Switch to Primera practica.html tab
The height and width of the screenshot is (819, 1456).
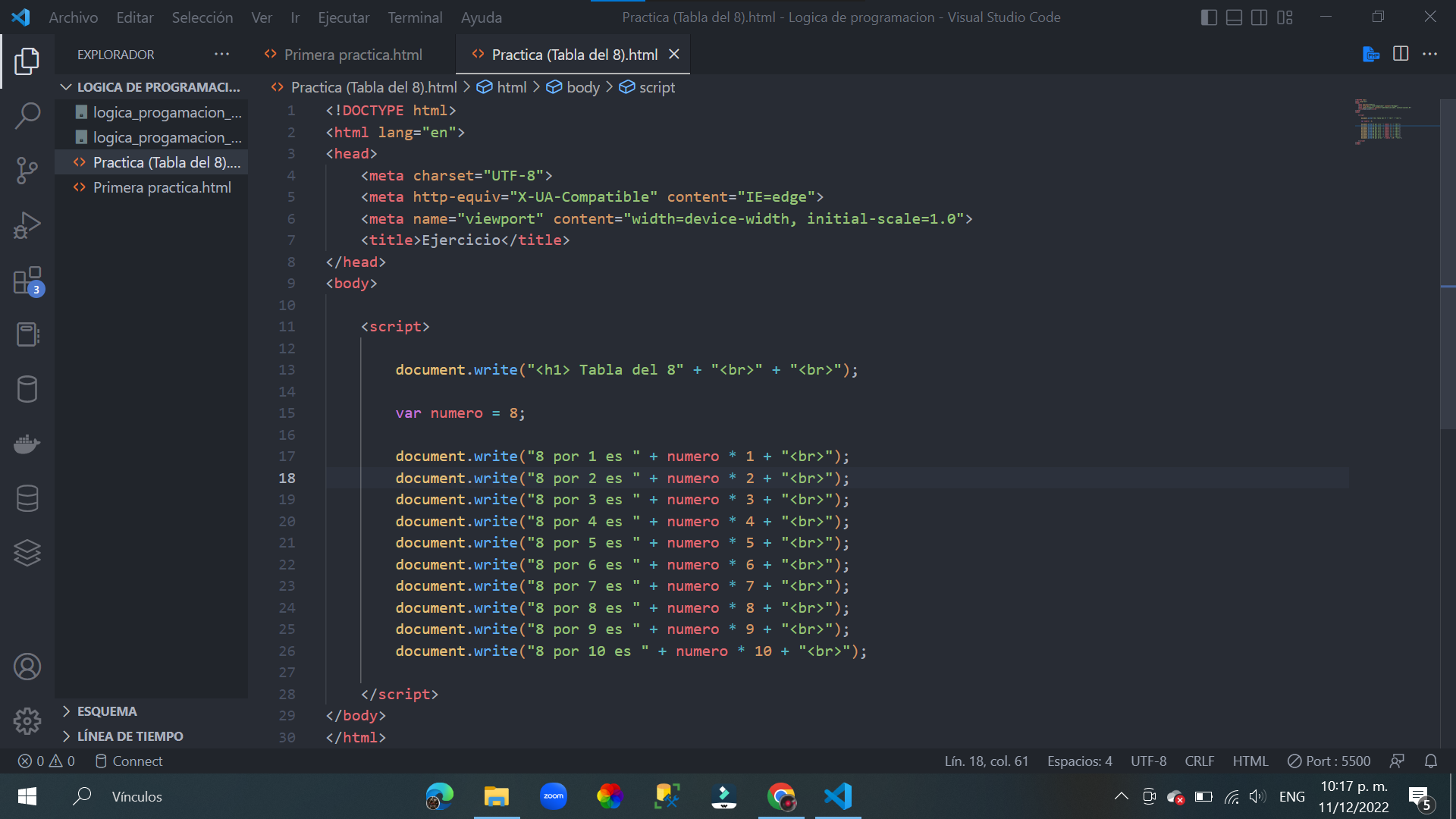click(x=353, y=55)
